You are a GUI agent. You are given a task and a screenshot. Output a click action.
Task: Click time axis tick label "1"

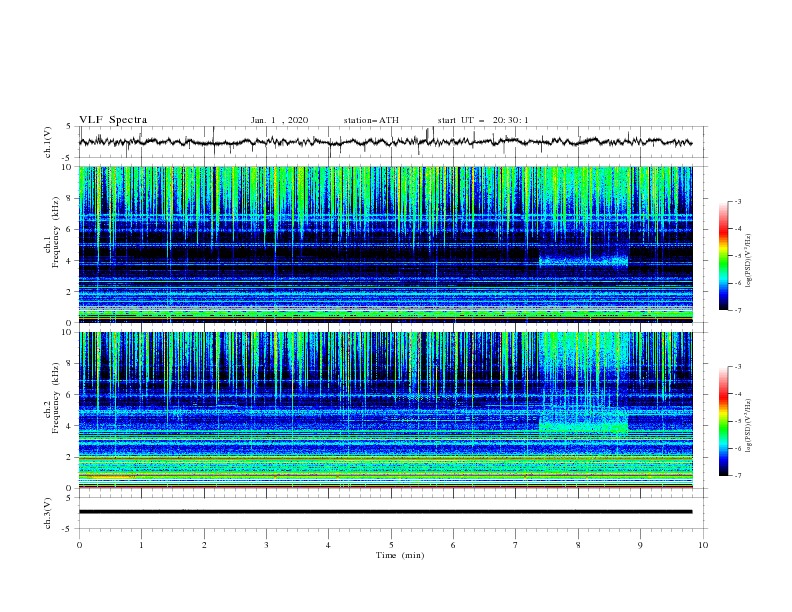coord(142,545)
